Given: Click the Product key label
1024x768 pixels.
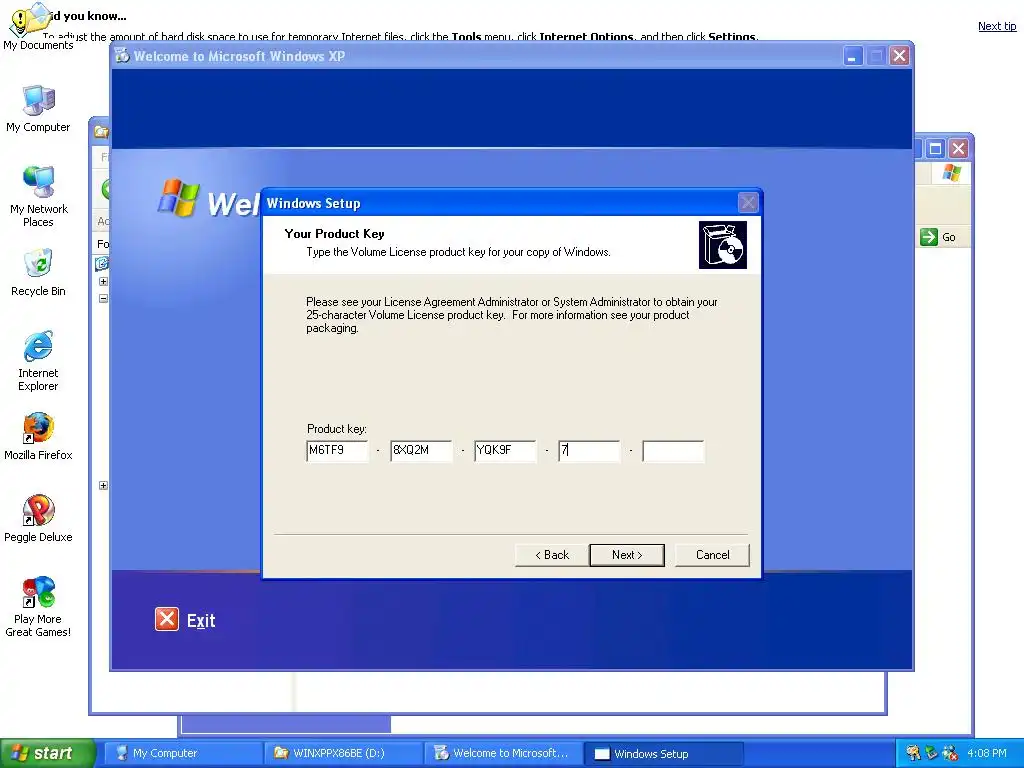Looking at the screenshot, I should pos(337,429).
